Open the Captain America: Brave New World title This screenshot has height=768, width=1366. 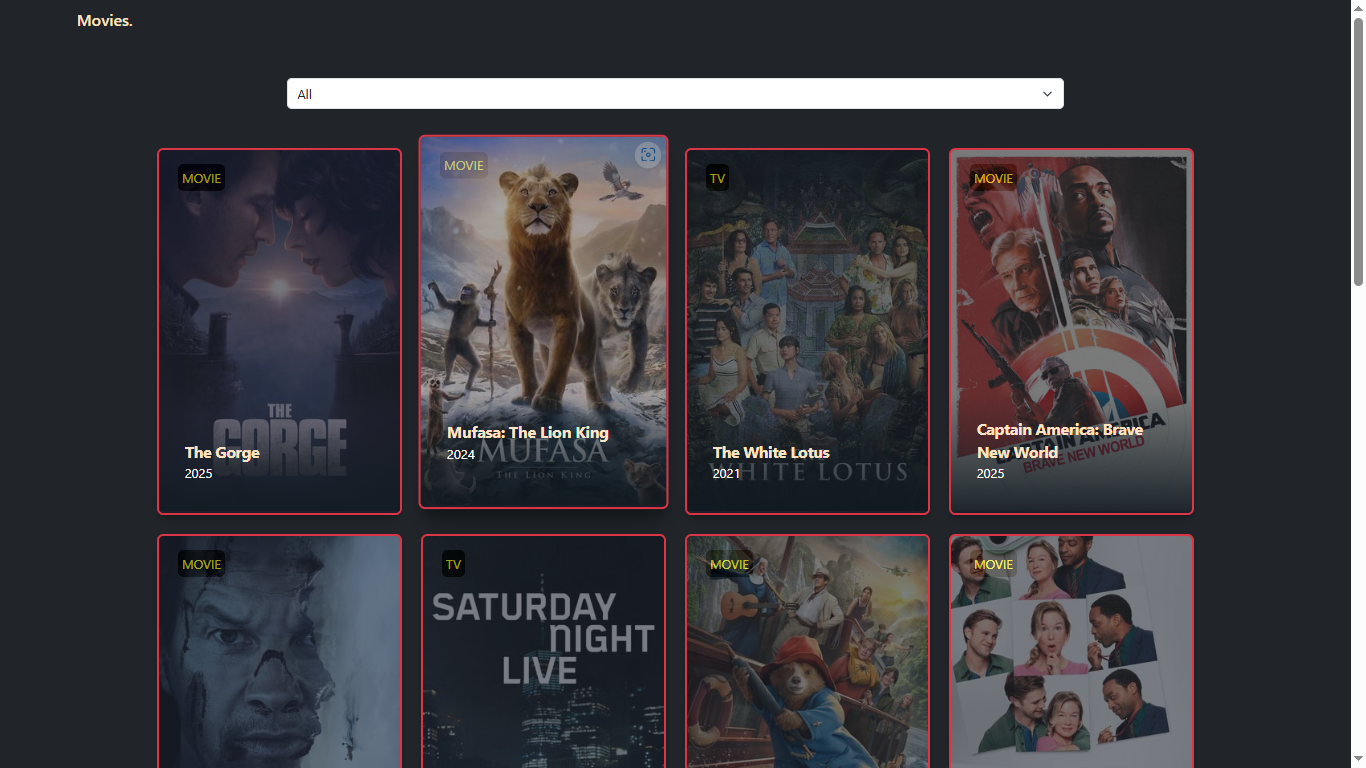click(1059, 441)
